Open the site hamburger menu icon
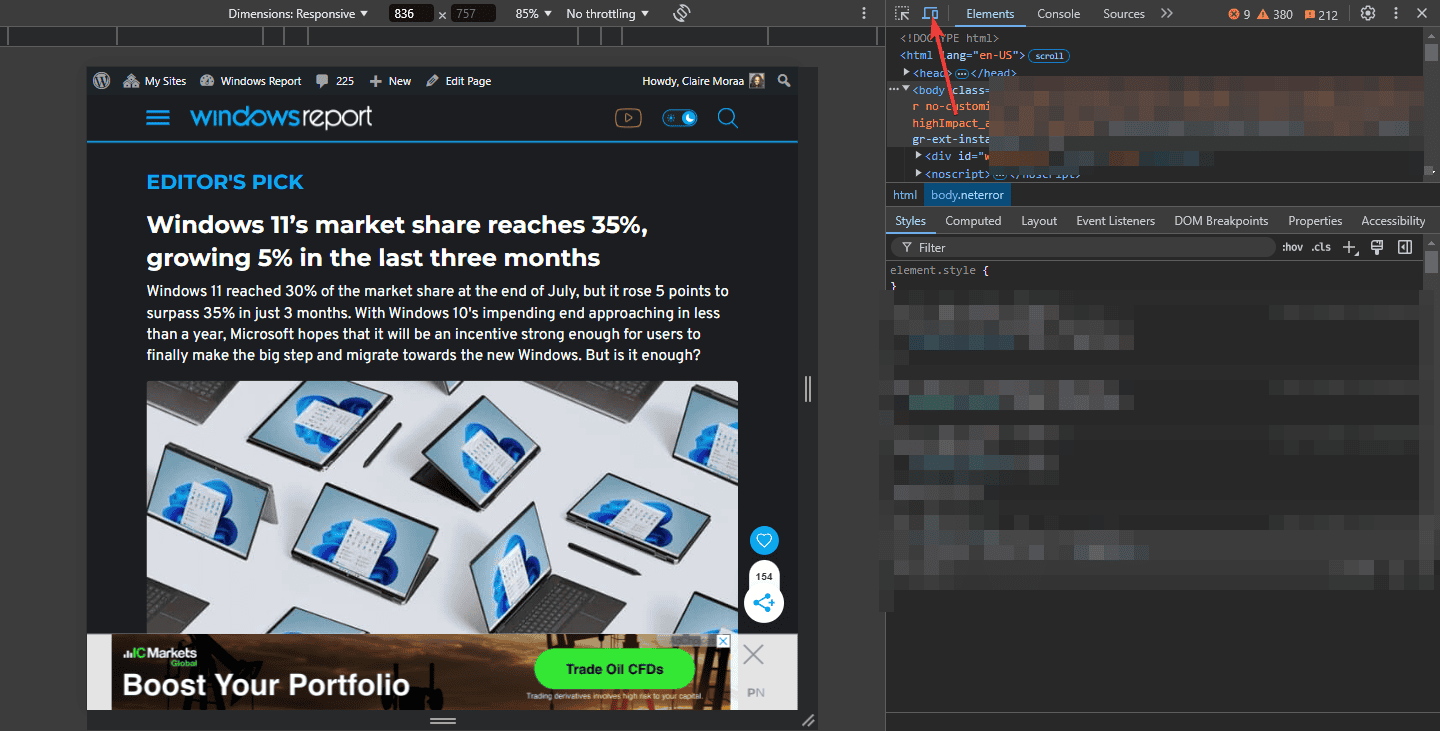This screenshot has width=1440, height=731. pyautogui.click(x=158, y=118)
